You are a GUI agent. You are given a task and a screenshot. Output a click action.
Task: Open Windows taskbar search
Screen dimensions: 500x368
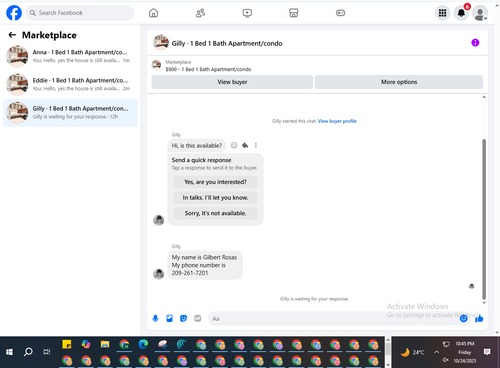(x=28, y=352)
